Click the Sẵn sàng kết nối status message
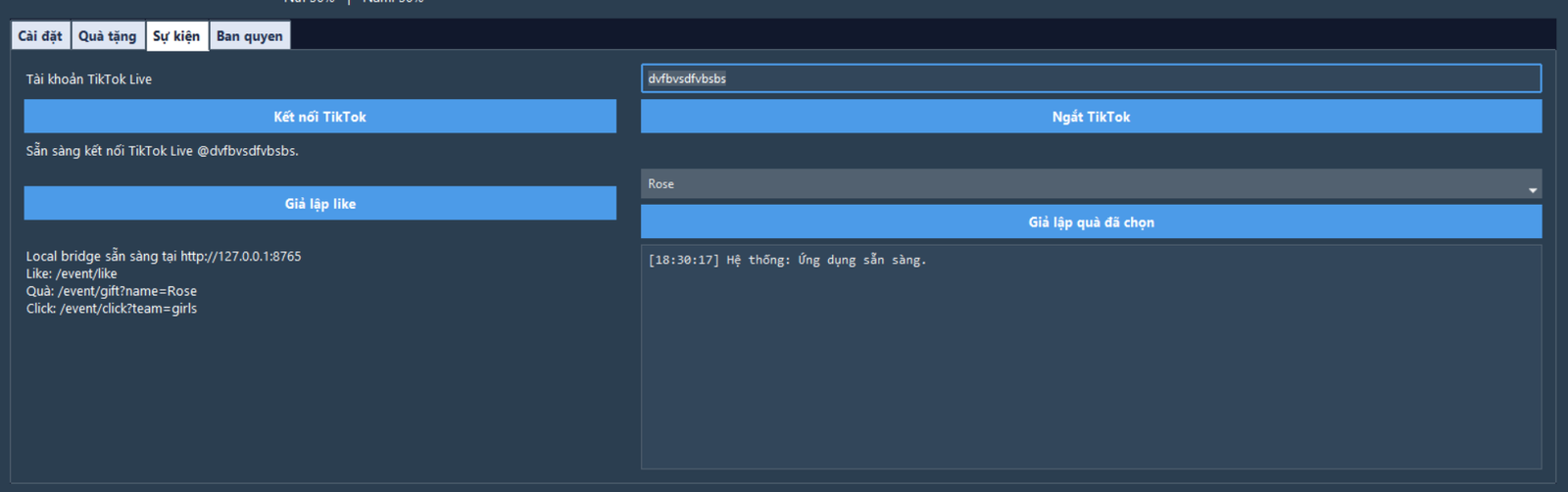Image resolution: width=1568 pixels, height=492 pixels. [162, 151]
